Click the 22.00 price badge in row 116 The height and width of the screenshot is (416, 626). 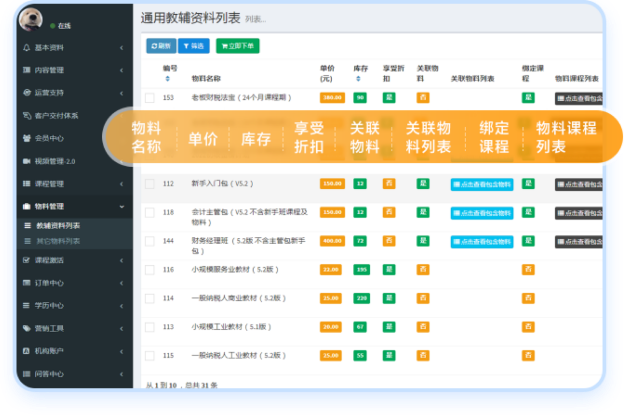(331, 269)
